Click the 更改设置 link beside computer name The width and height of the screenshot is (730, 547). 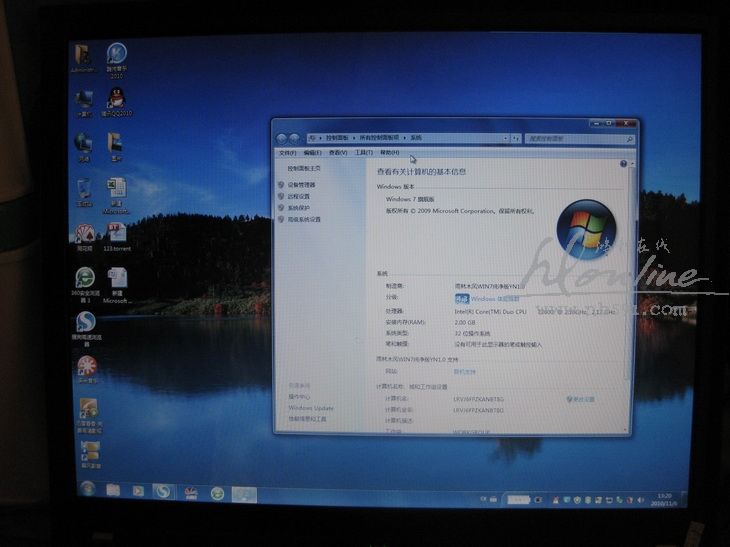click(582, 398)
